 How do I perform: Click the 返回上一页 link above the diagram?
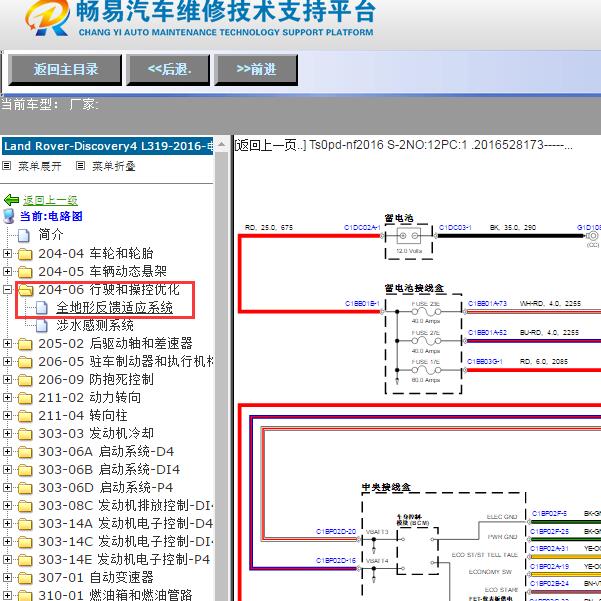click(270, 145)
